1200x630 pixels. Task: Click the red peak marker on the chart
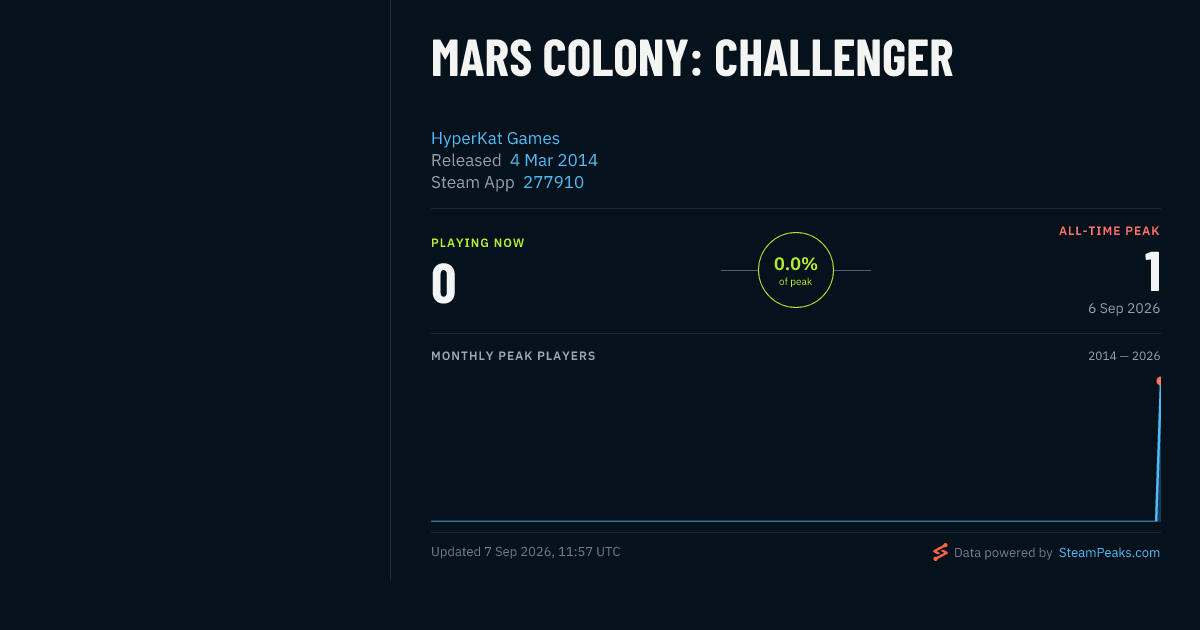1159,381
